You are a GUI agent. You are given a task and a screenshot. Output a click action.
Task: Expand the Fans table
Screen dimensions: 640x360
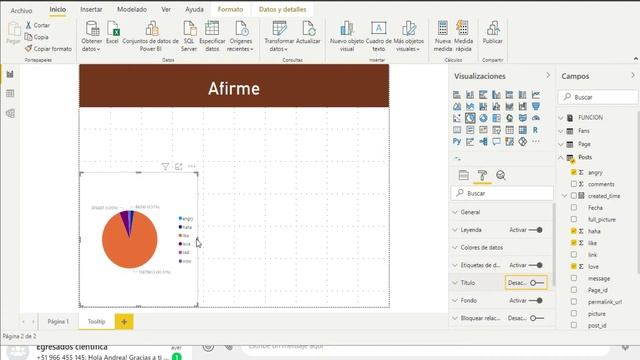pos(561,131)
